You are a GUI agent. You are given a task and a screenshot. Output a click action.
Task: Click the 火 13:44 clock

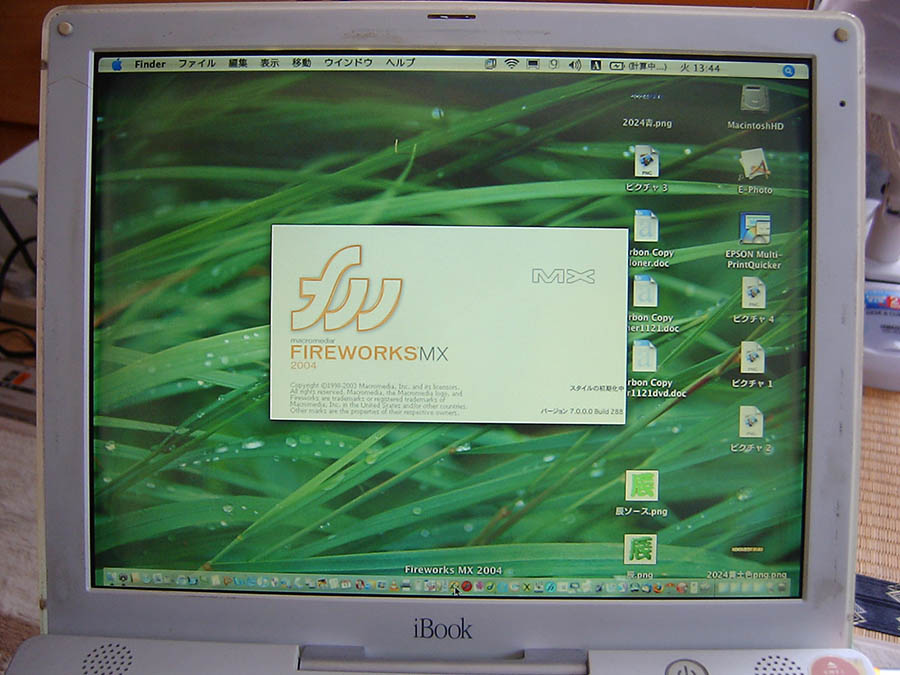pyautogui.click(x=700, y=68)
